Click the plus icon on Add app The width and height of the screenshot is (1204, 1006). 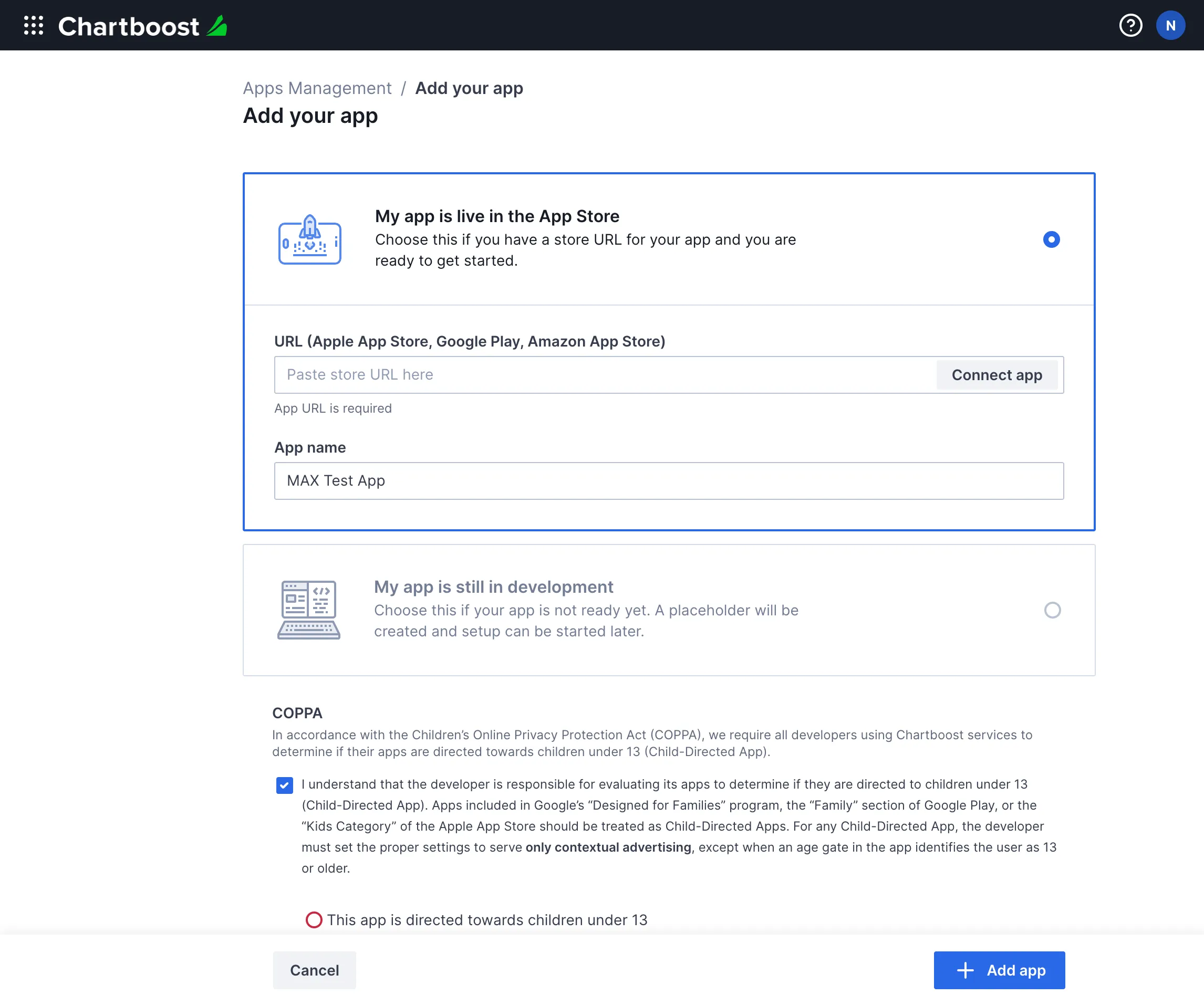tap(965, 970)
